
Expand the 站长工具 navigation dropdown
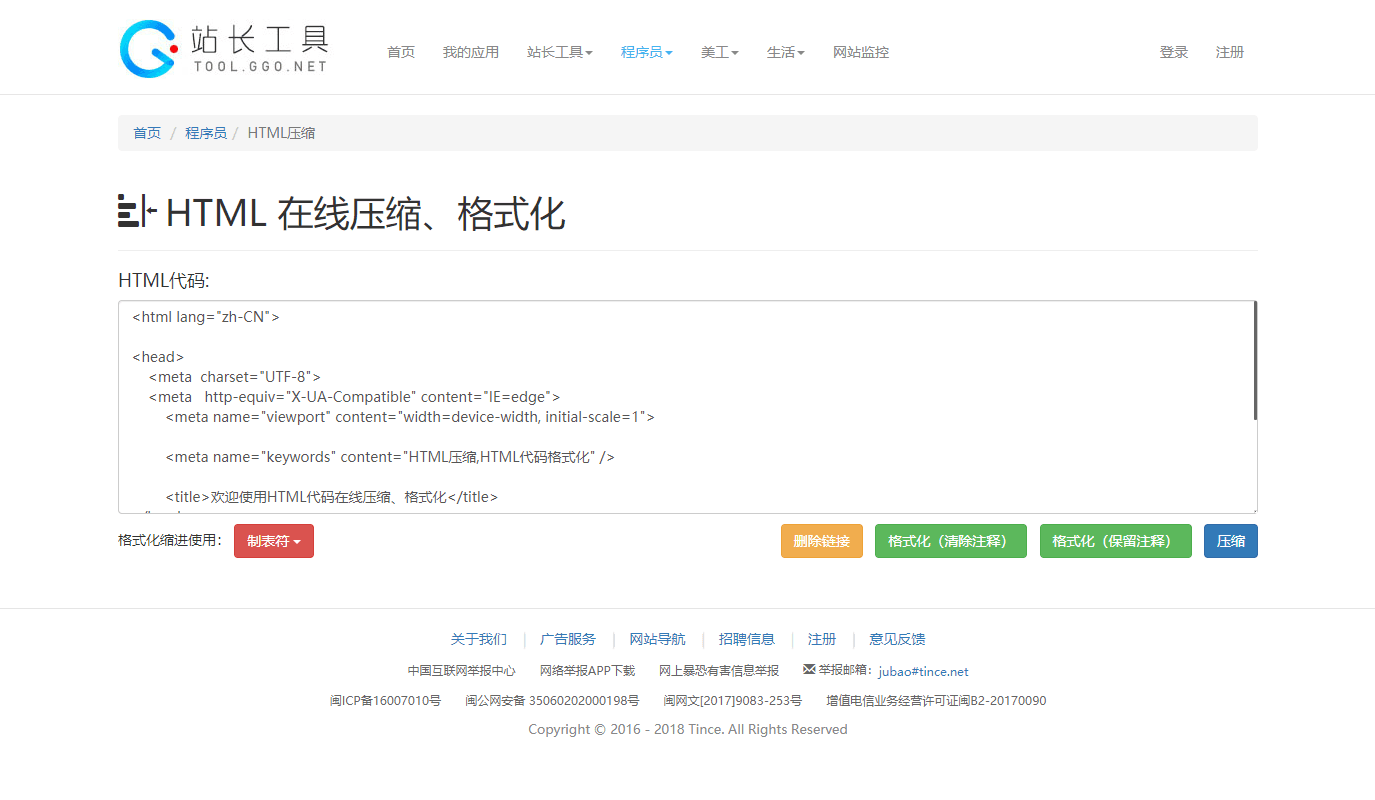point(559,52)
